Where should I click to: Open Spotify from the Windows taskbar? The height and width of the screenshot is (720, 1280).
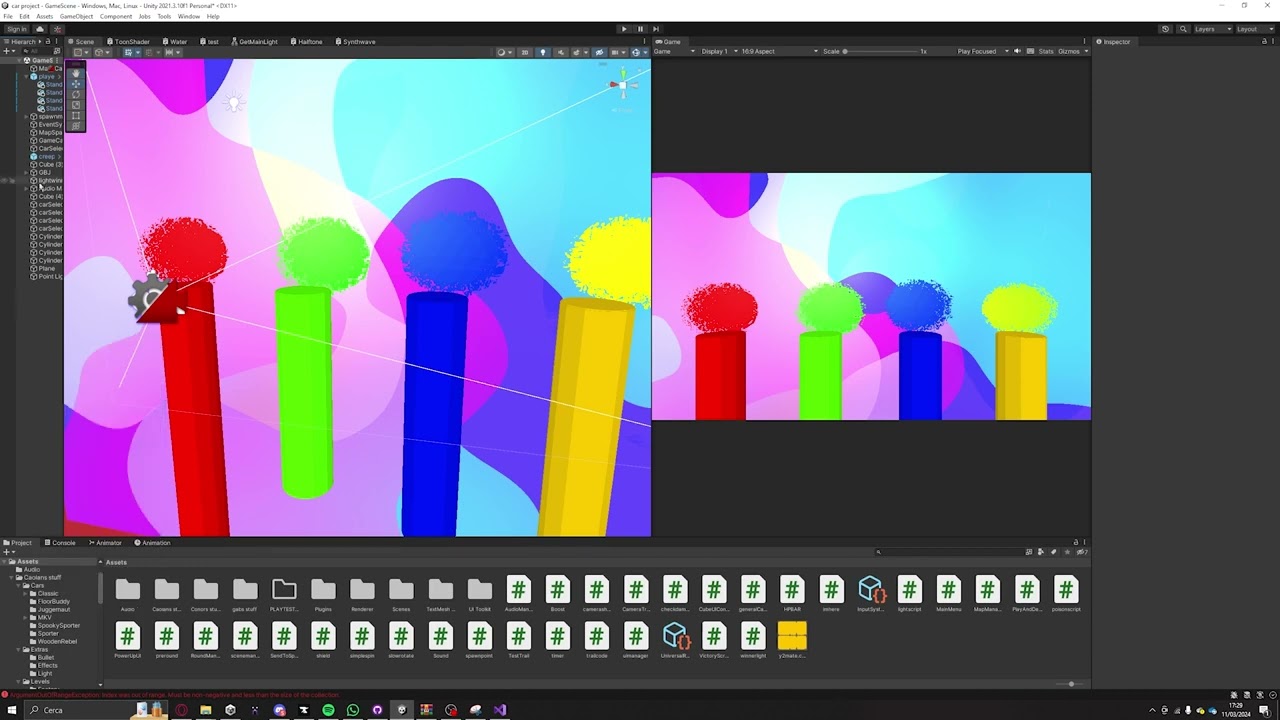tap(328, 710)
